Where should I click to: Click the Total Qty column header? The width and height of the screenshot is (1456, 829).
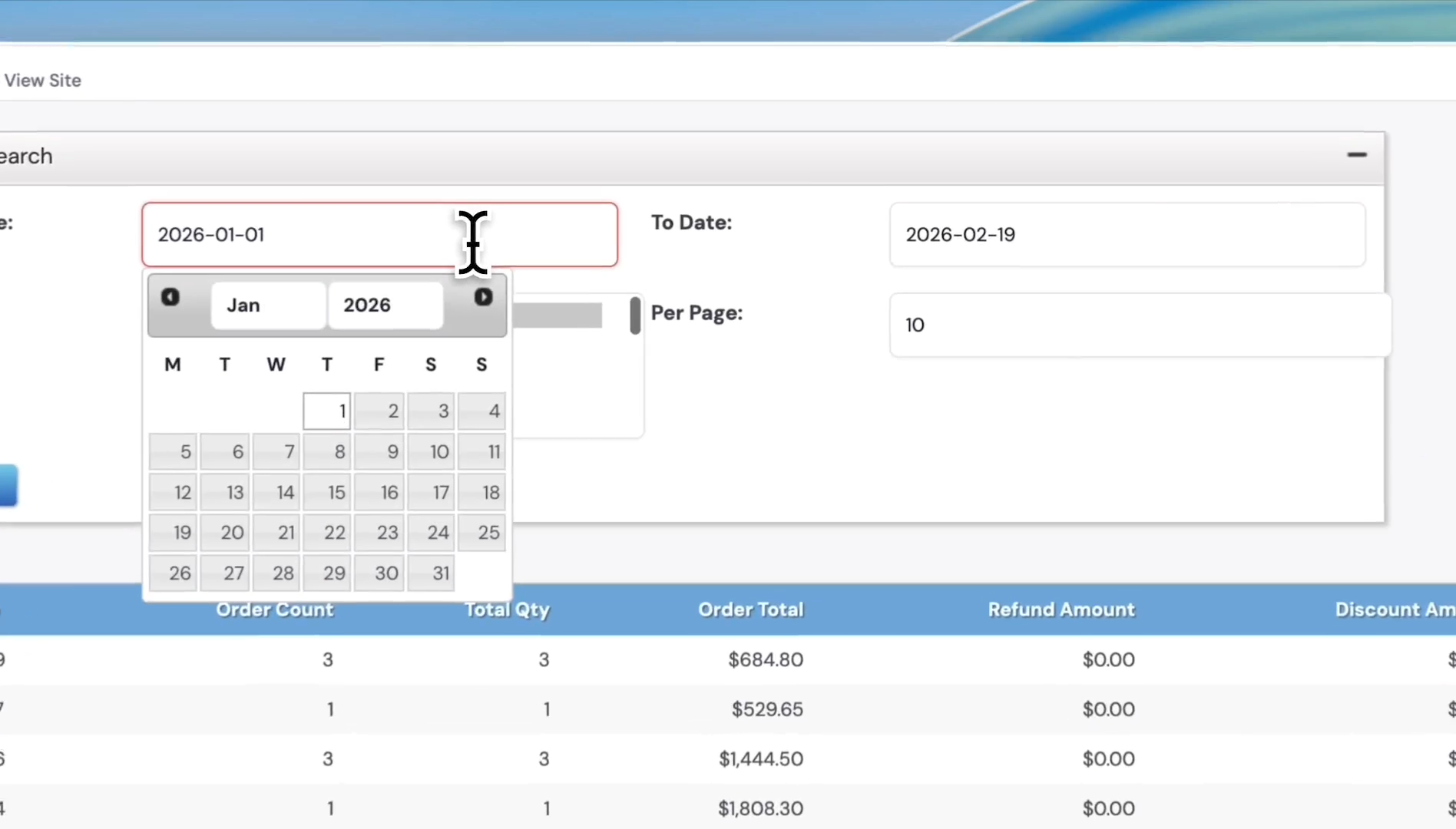[507, 609]
